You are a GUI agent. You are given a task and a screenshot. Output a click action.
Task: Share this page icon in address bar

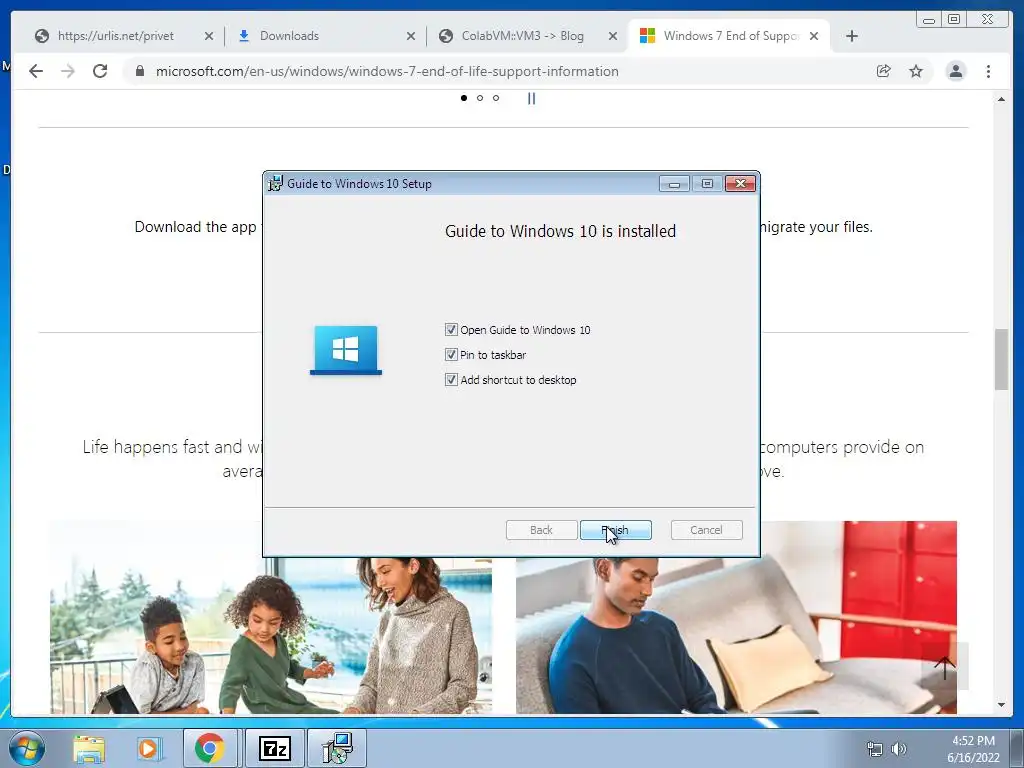[884, 71]
